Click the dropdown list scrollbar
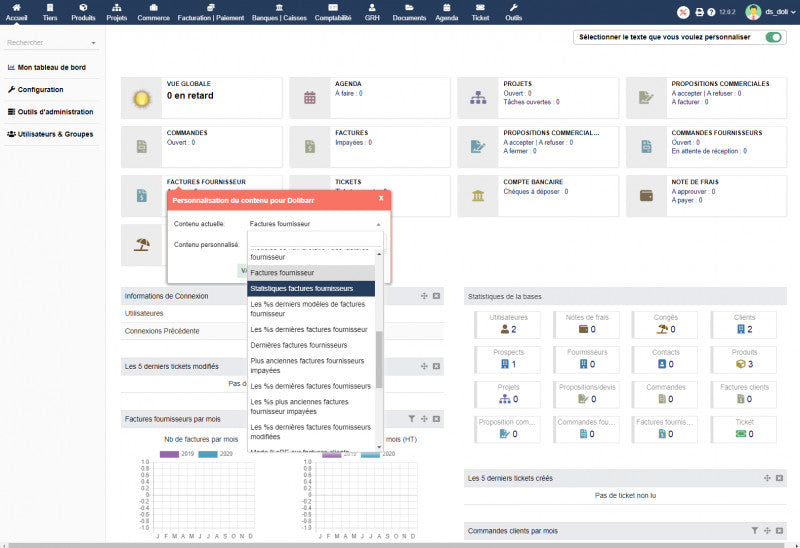Viewport: 800px width, 548px height. pyautogui.click(x=379, y=360)
